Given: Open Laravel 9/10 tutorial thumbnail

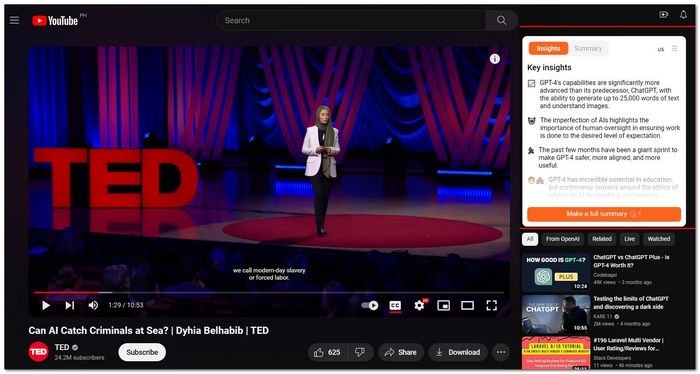Looking at the screenshot, I should pos(556,353).
